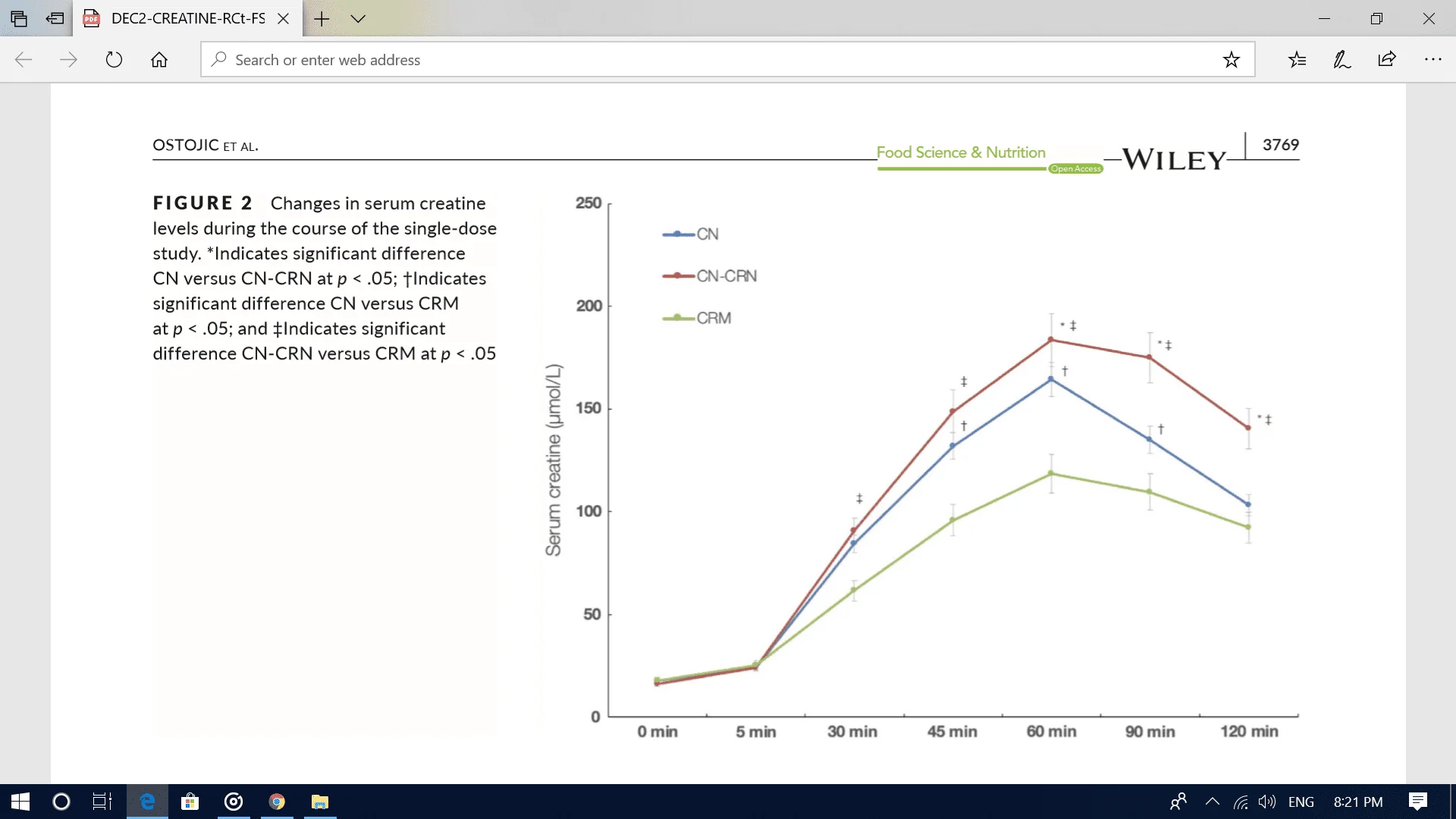1456x819 pixels.
Task: Click the 60 min x-axis label
Action: point(1051,732)
